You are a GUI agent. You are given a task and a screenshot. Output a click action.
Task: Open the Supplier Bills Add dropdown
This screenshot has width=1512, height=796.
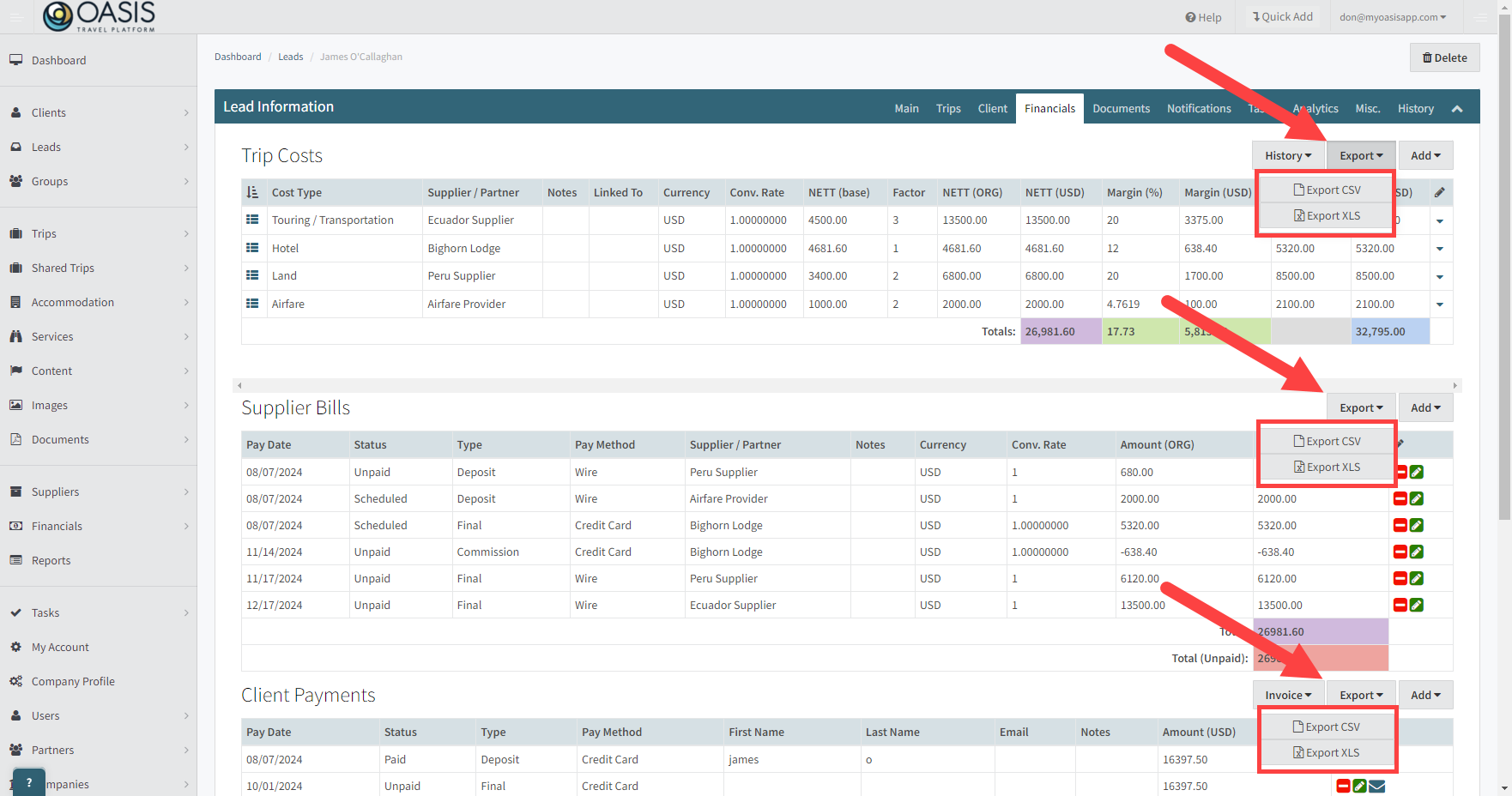click(1425, 407)
